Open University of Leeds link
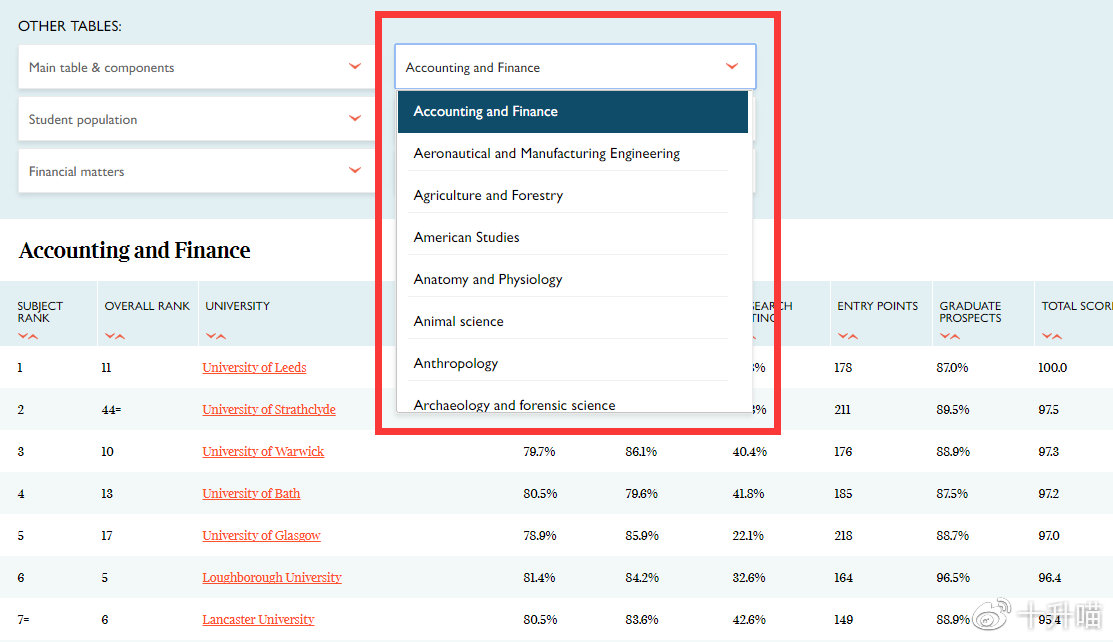This screenshot has height=642, width=1113. 254,367
